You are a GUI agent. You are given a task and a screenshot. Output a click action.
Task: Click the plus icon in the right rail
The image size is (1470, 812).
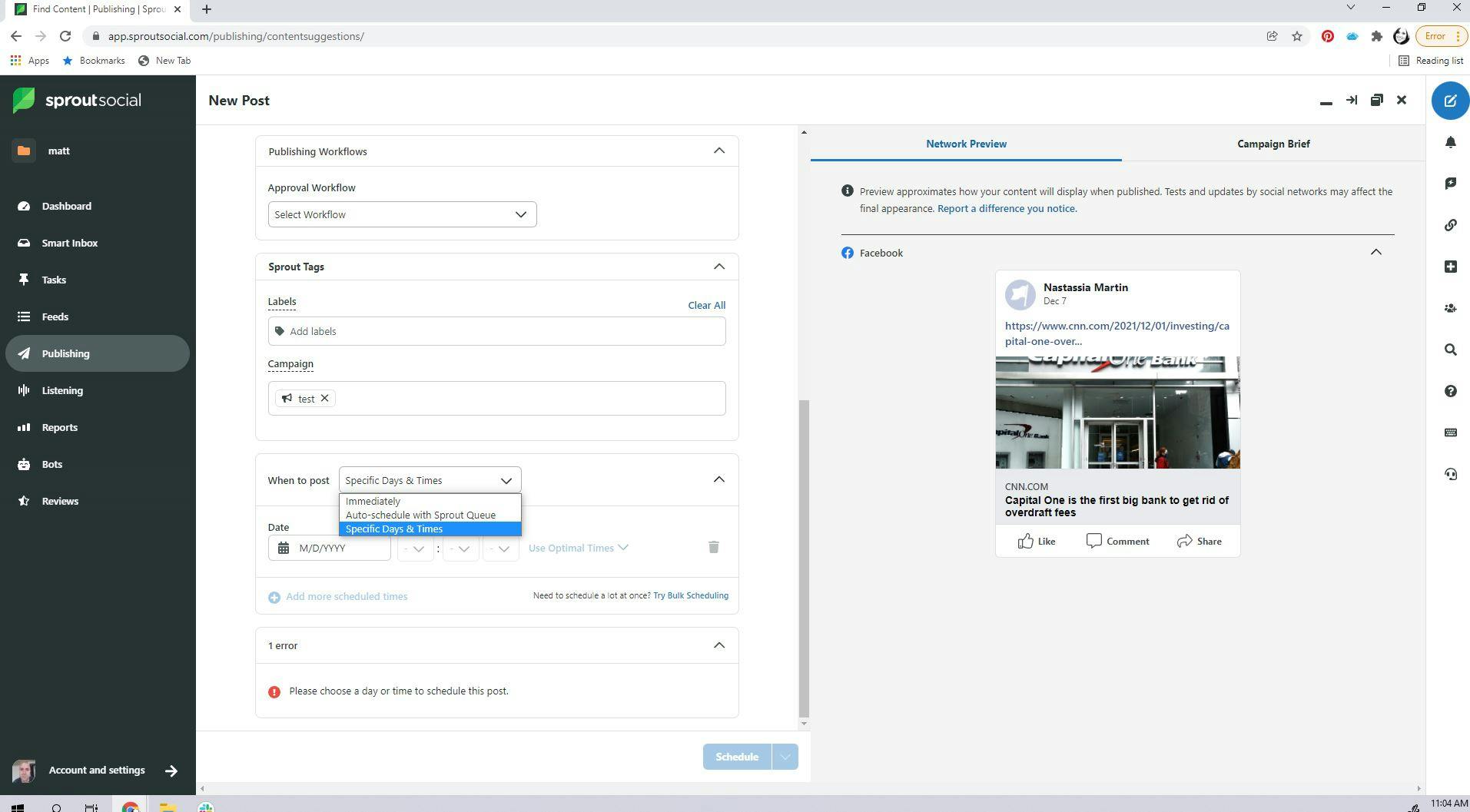pos(1450,267)
